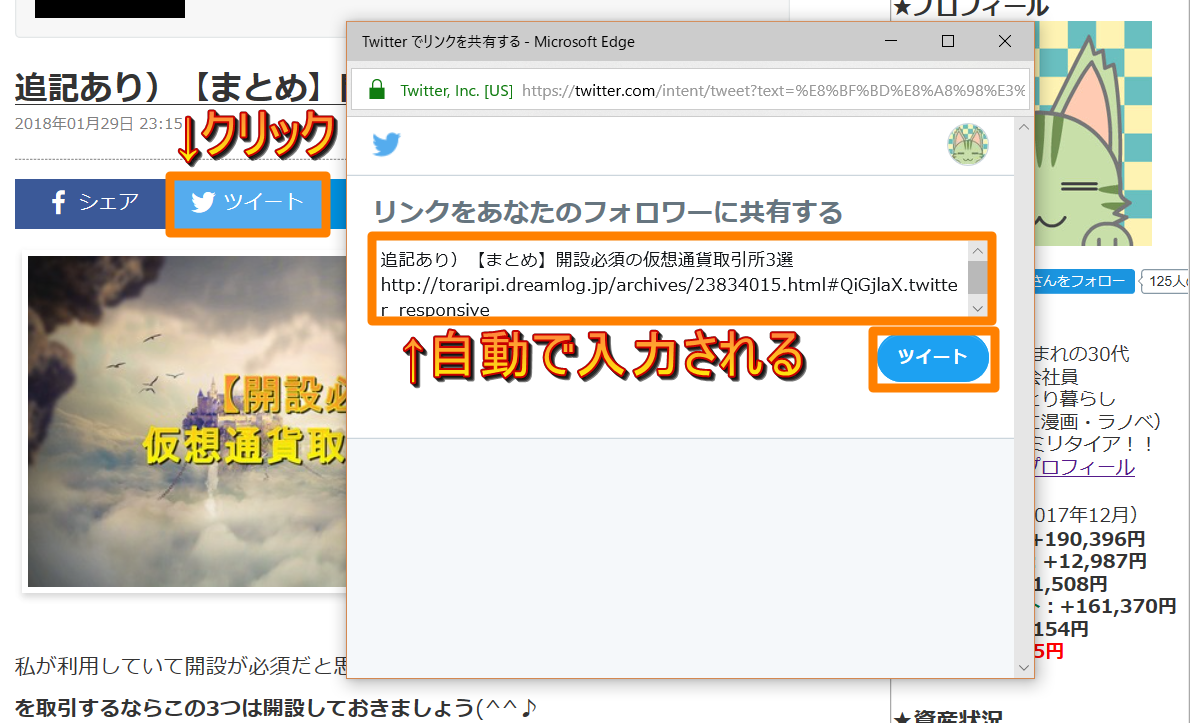Minimize the Twitter share Edge window
This screenshot has height=723, width=1195.
[x=890, y=41]
